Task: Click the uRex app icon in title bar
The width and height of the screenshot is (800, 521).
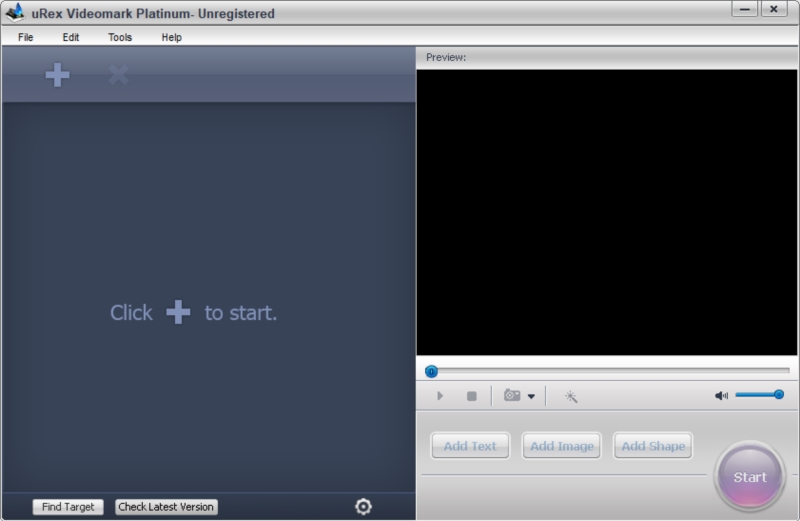Action: tap(15, 12)
